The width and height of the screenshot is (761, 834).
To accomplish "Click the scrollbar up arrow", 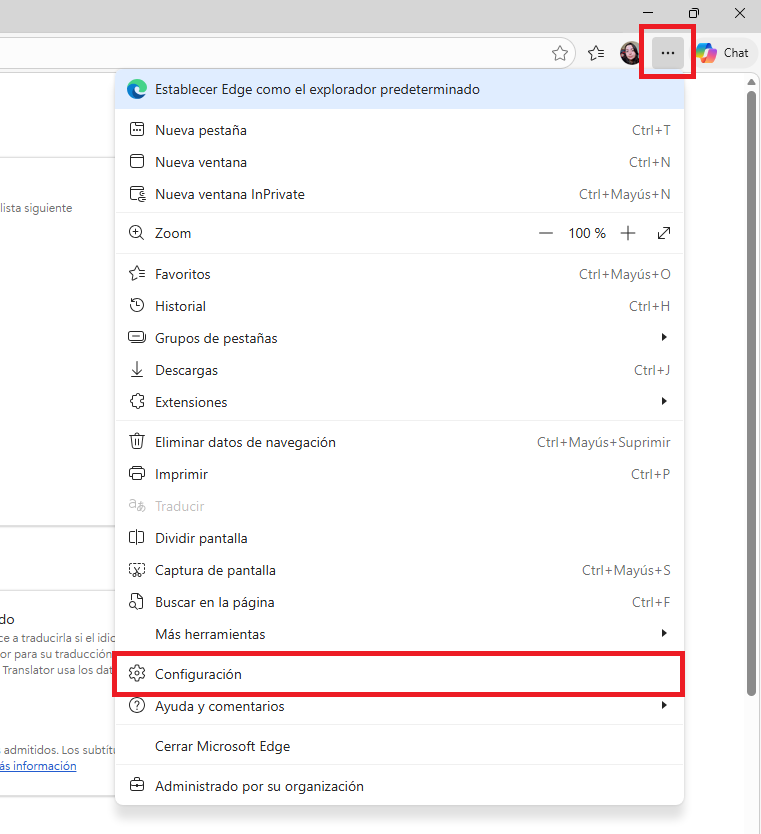I will coord(751,82).
